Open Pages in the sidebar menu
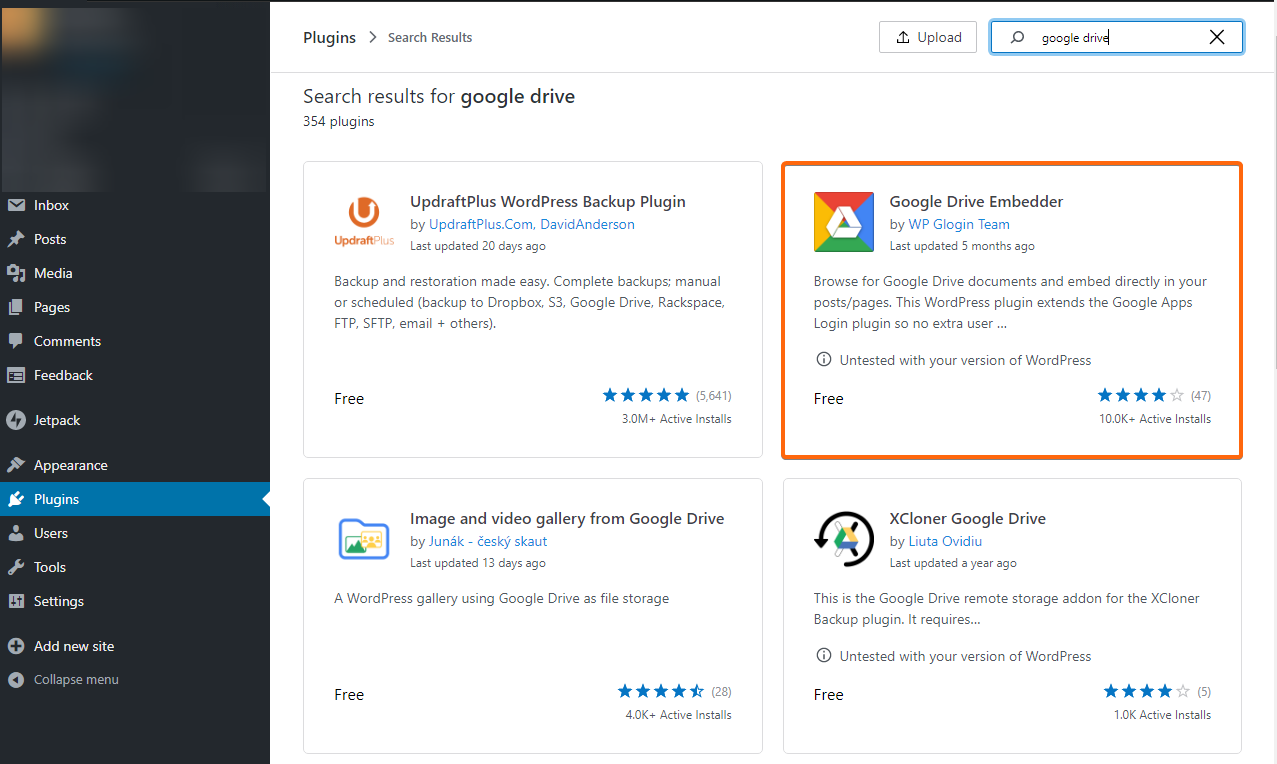The image size is (1277, 764). pos(135,307)
